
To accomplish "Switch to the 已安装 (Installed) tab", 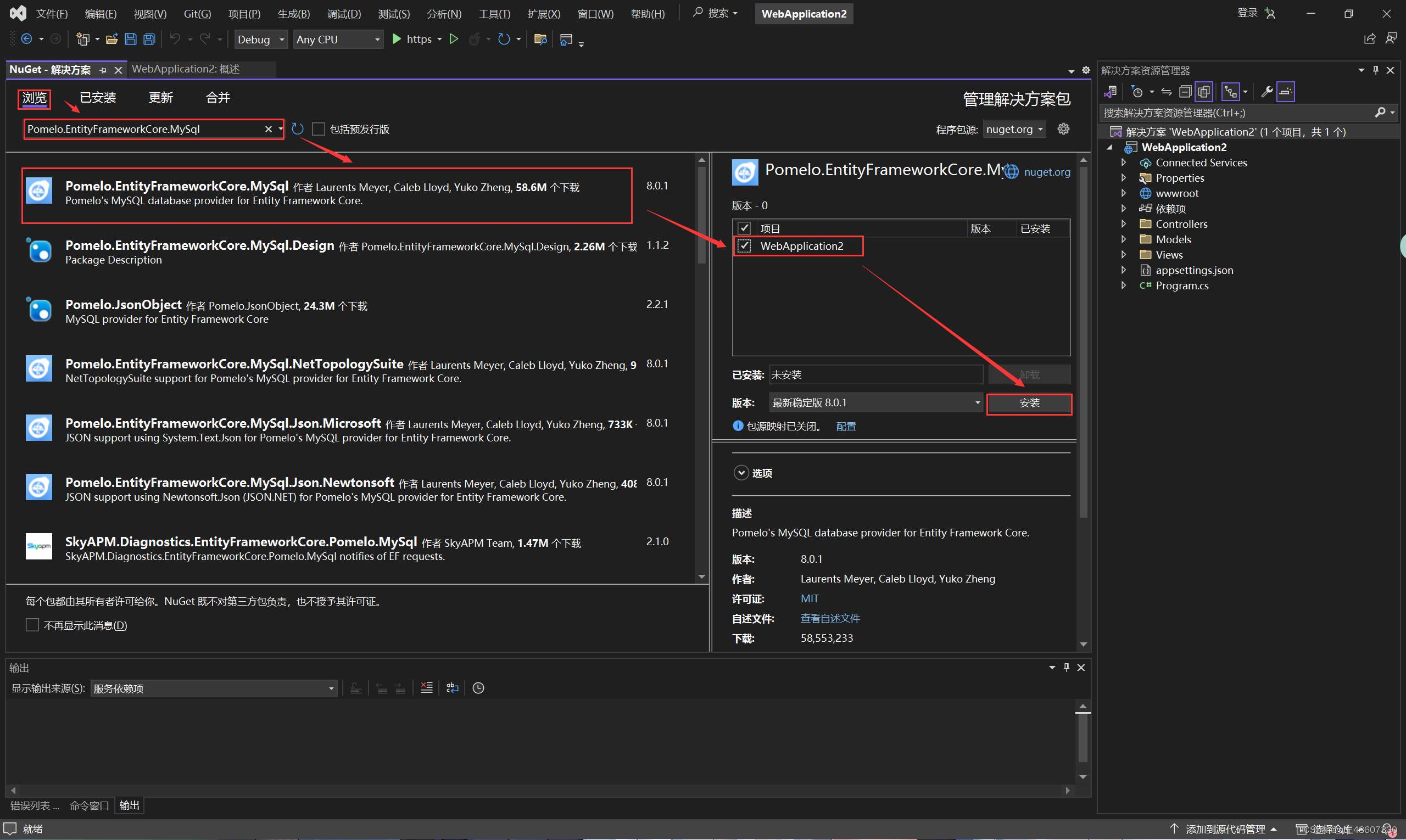I will pos(97,98).
